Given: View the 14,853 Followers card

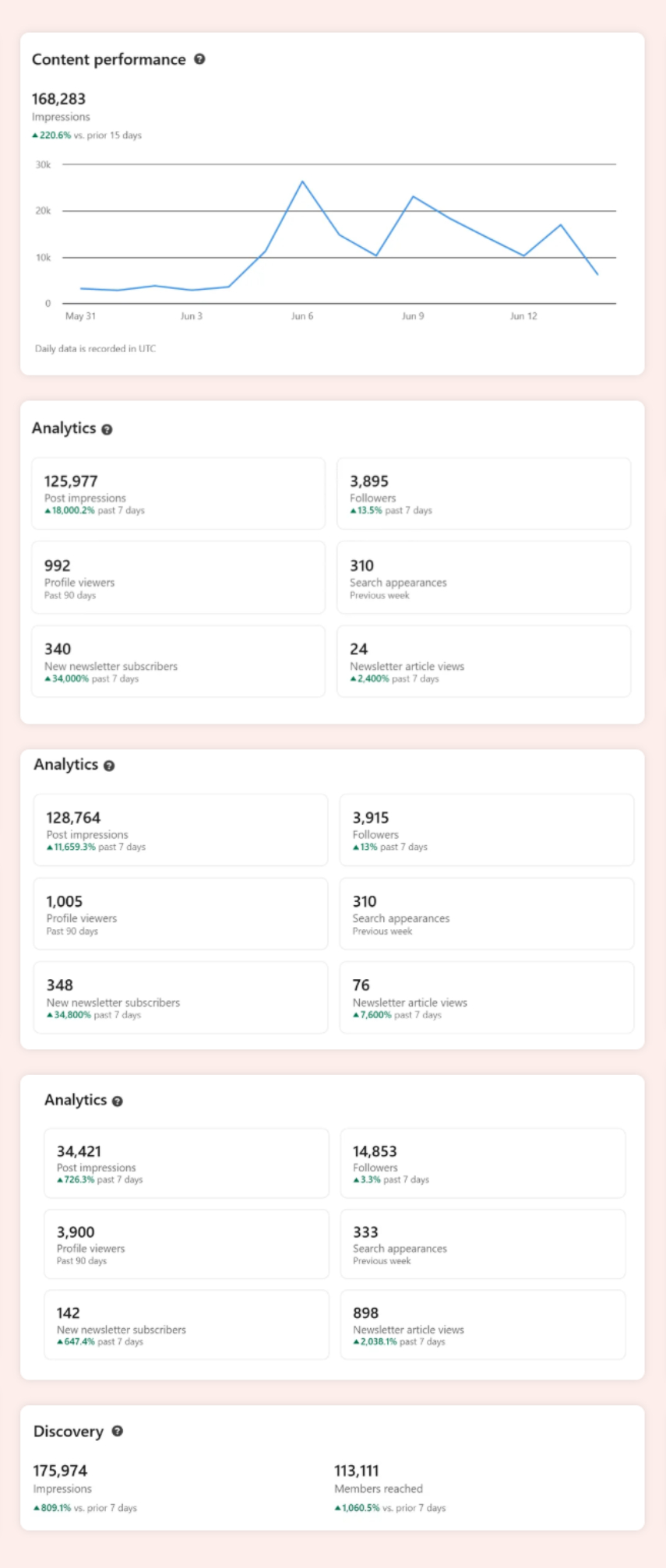Looking at the screenshot, I should pyautogui.click(x=483, y=1163).
